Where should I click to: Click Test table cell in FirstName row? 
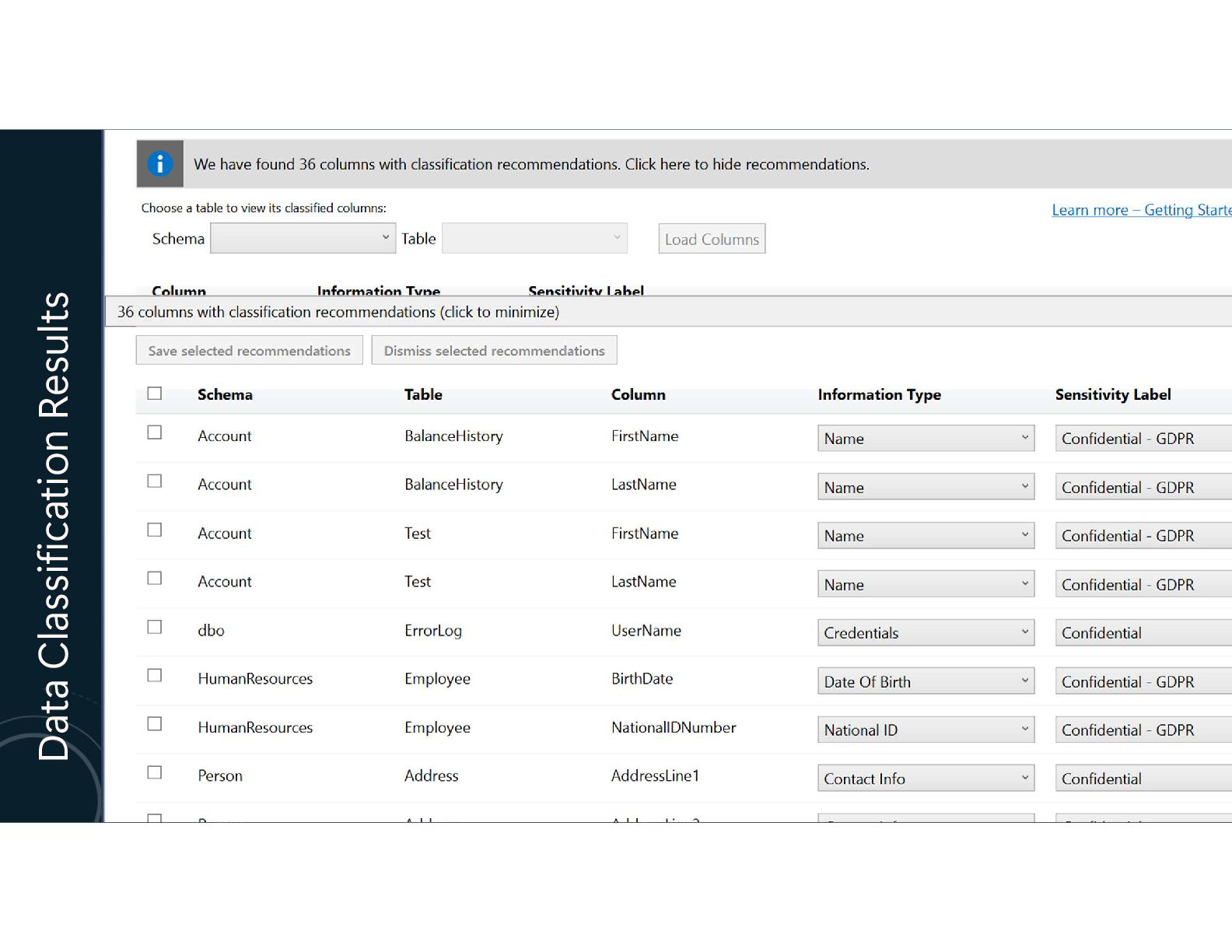tap(418, 533)
